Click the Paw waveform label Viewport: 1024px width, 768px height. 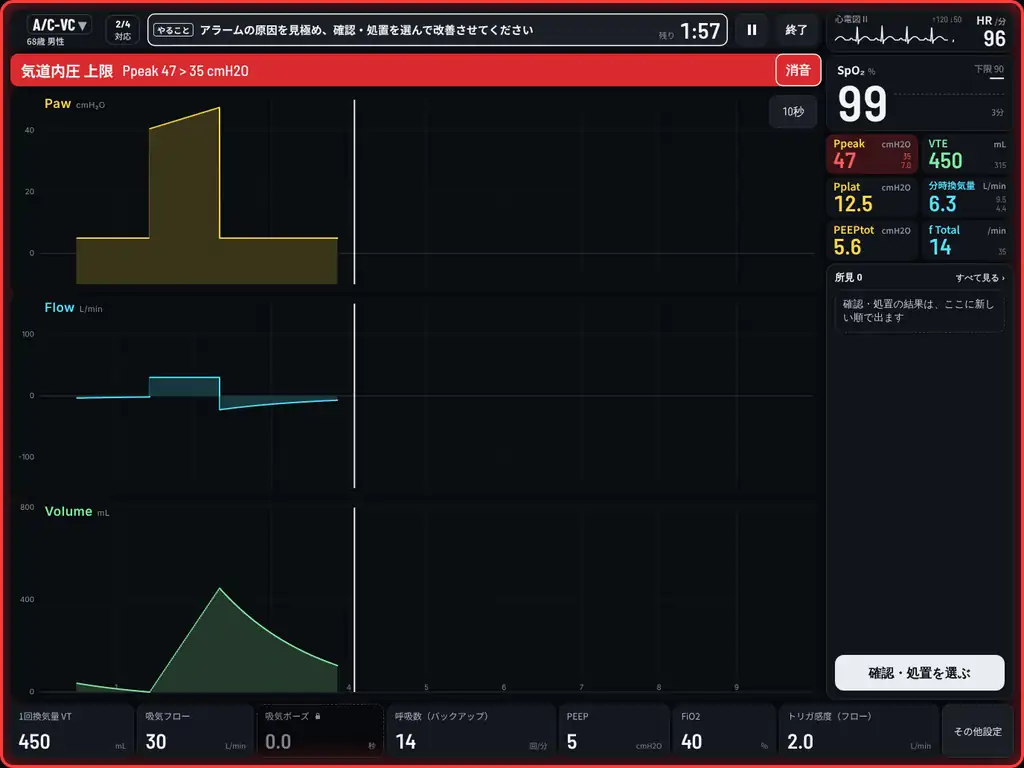click(x=57, y=104)
